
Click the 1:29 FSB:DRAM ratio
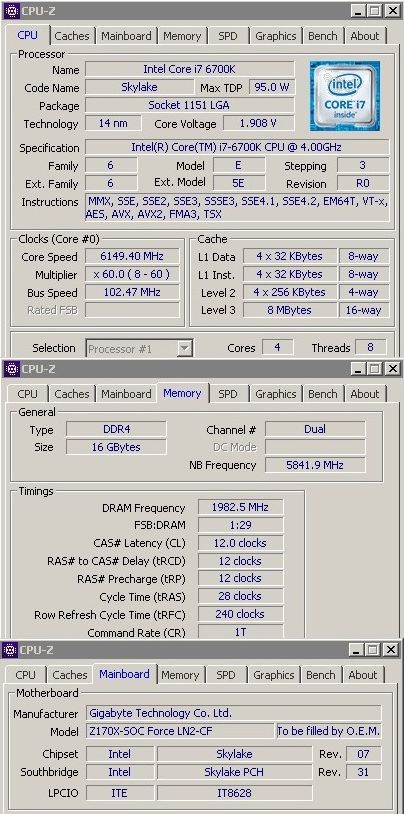(240, 525)
